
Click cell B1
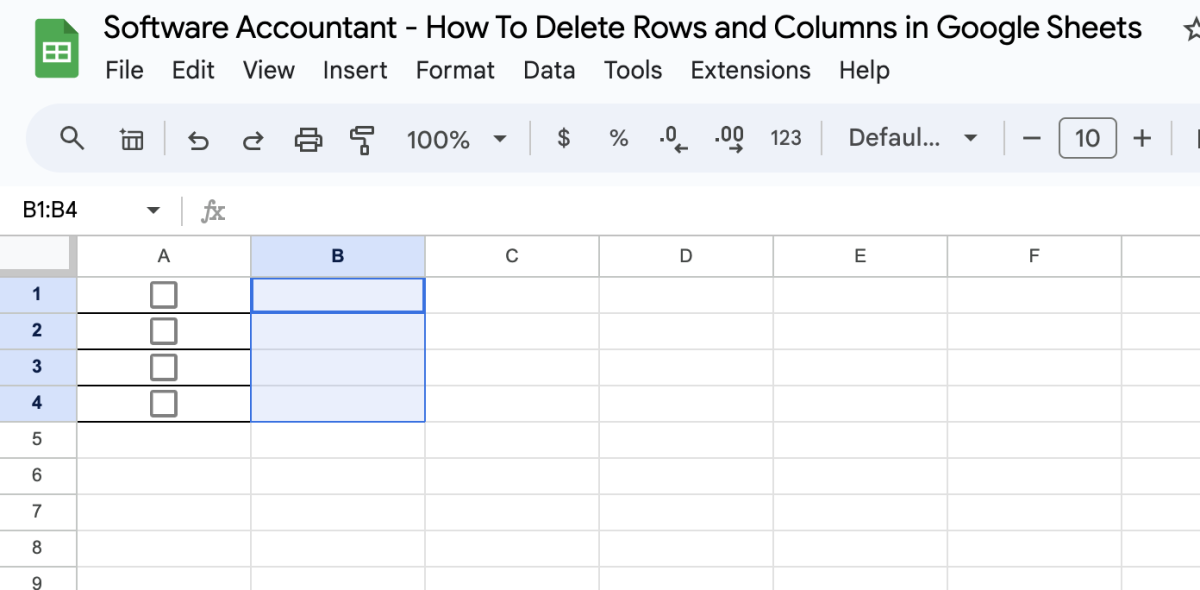338,295
